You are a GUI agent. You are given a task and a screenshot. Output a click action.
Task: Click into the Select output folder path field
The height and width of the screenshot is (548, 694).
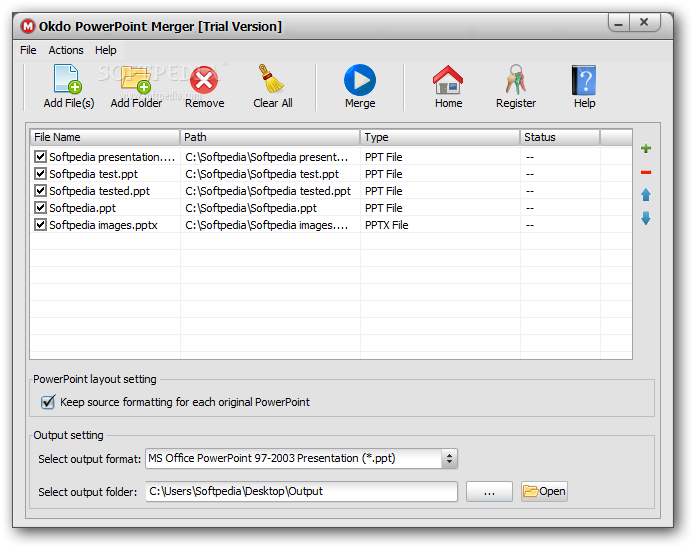pos(301,492)
